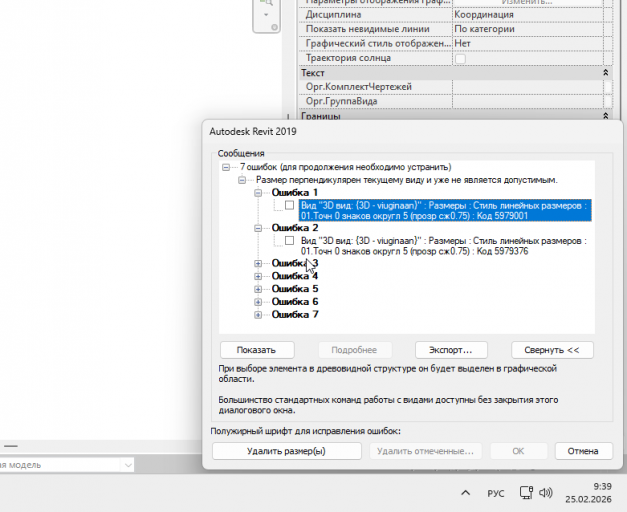Open the model dropdown in status bar
This screenshot has width=627, height=512.
point(128,465)
